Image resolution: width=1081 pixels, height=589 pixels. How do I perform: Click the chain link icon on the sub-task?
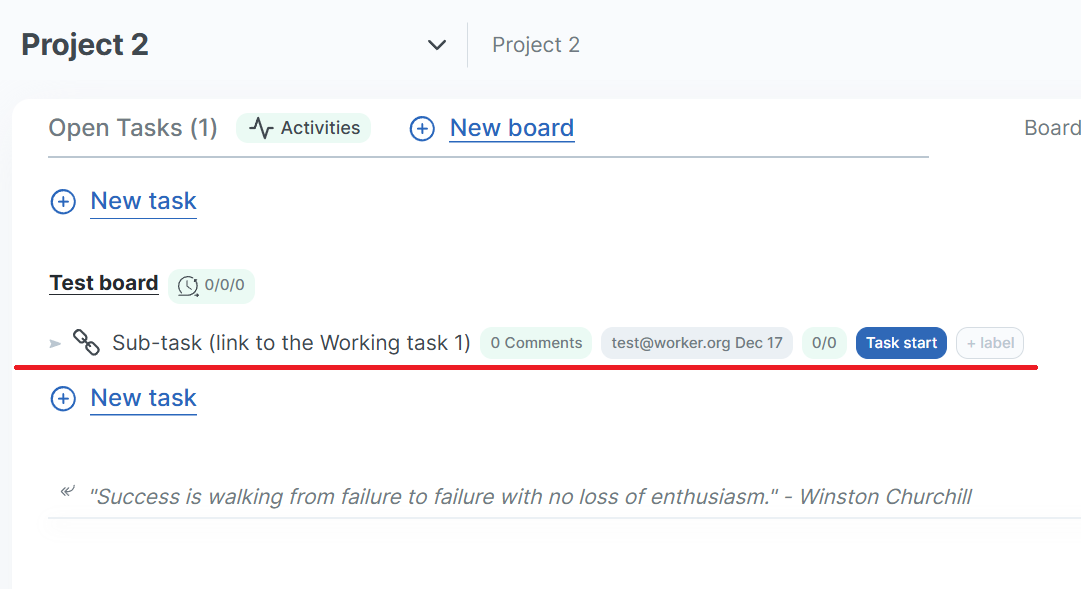click(87, 343)
